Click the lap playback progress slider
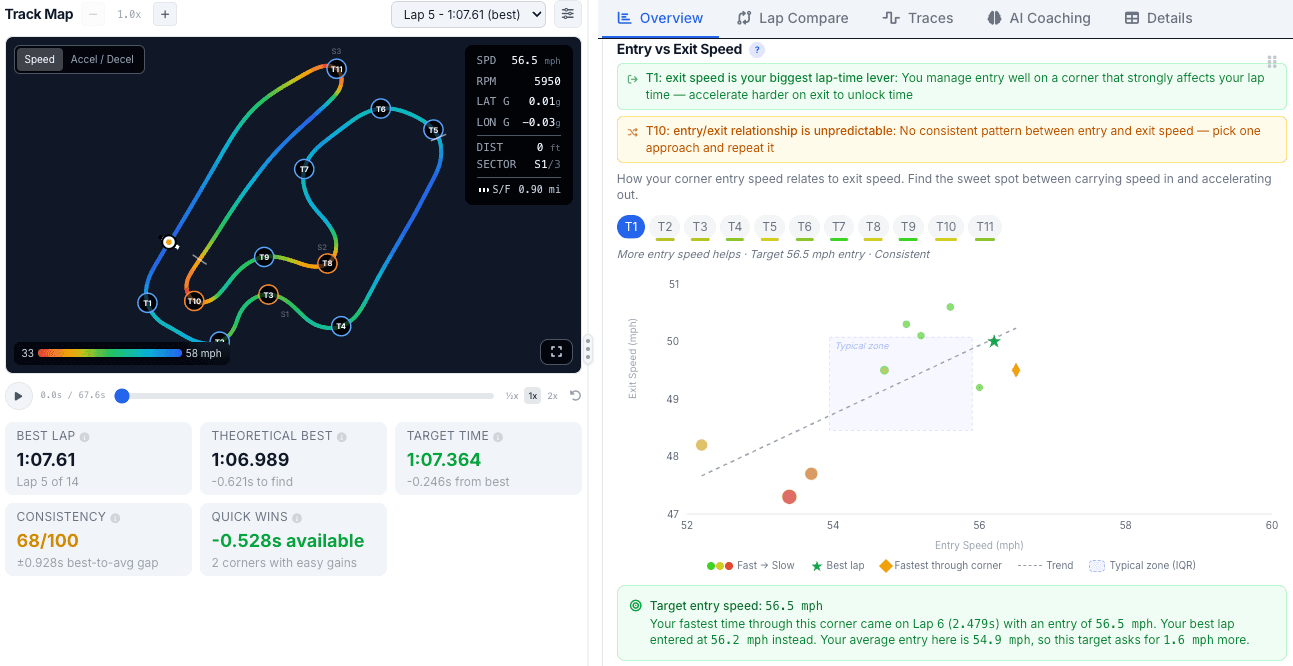This screenshot has height=666, width=1293. pyautogui.click(x=300, y=396)
